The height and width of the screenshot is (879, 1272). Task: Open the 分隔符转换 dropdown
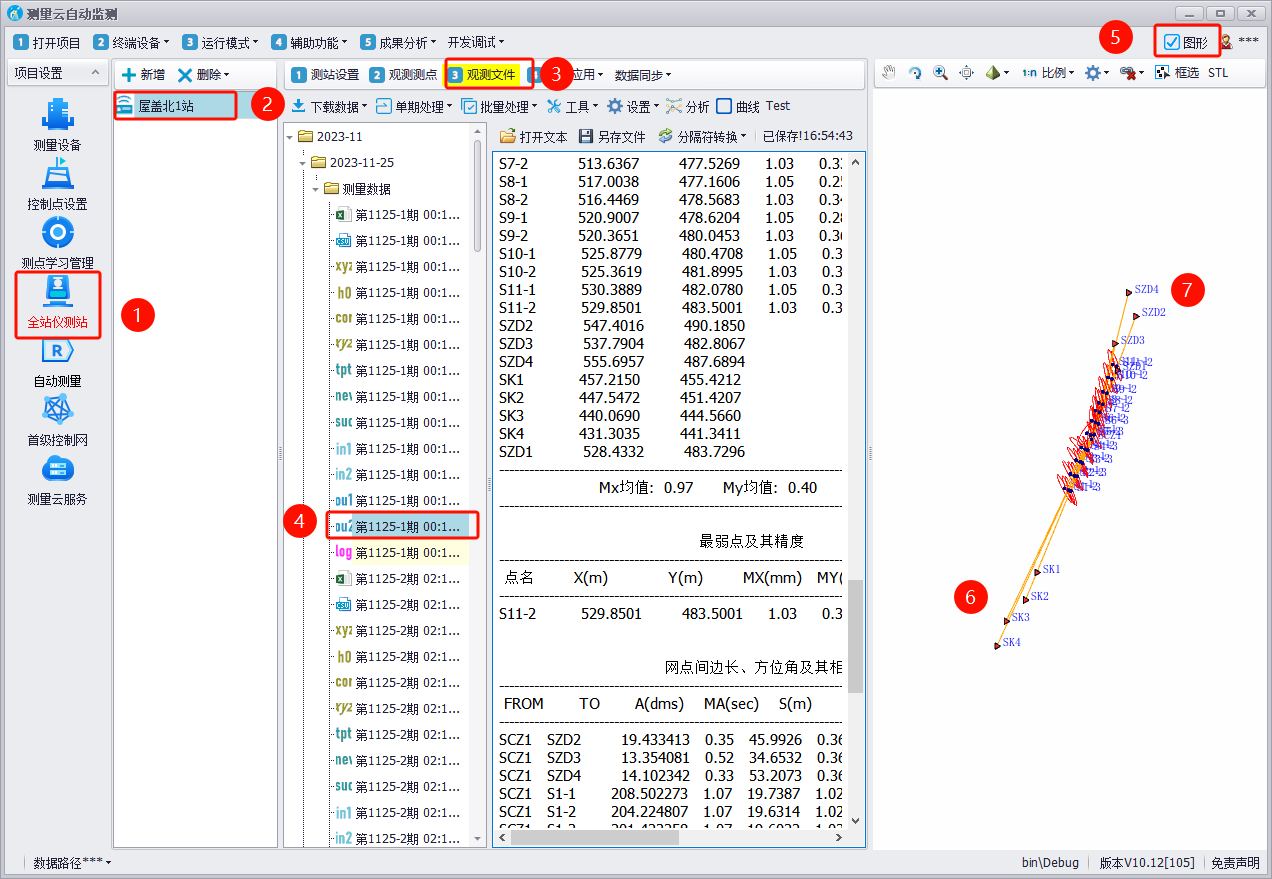tap(702, 136)
